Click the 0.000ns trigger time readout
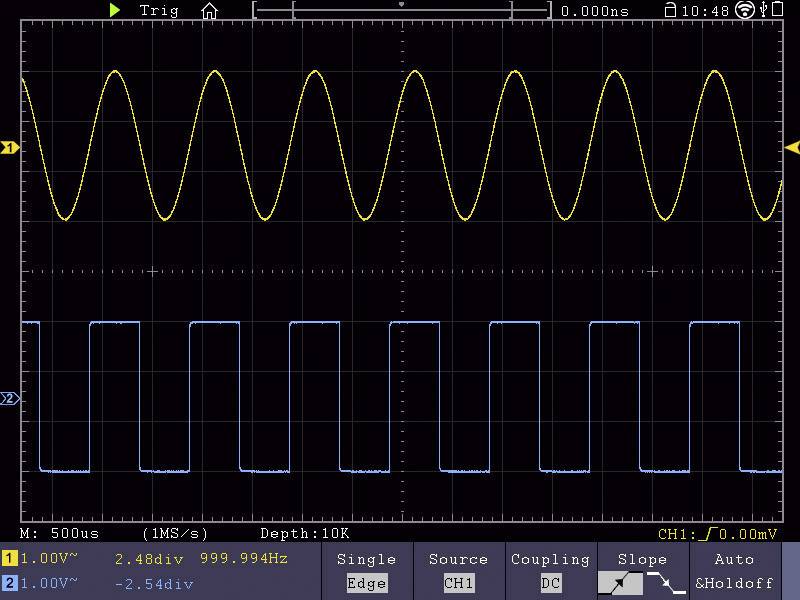800x600 pixels. 597,11
